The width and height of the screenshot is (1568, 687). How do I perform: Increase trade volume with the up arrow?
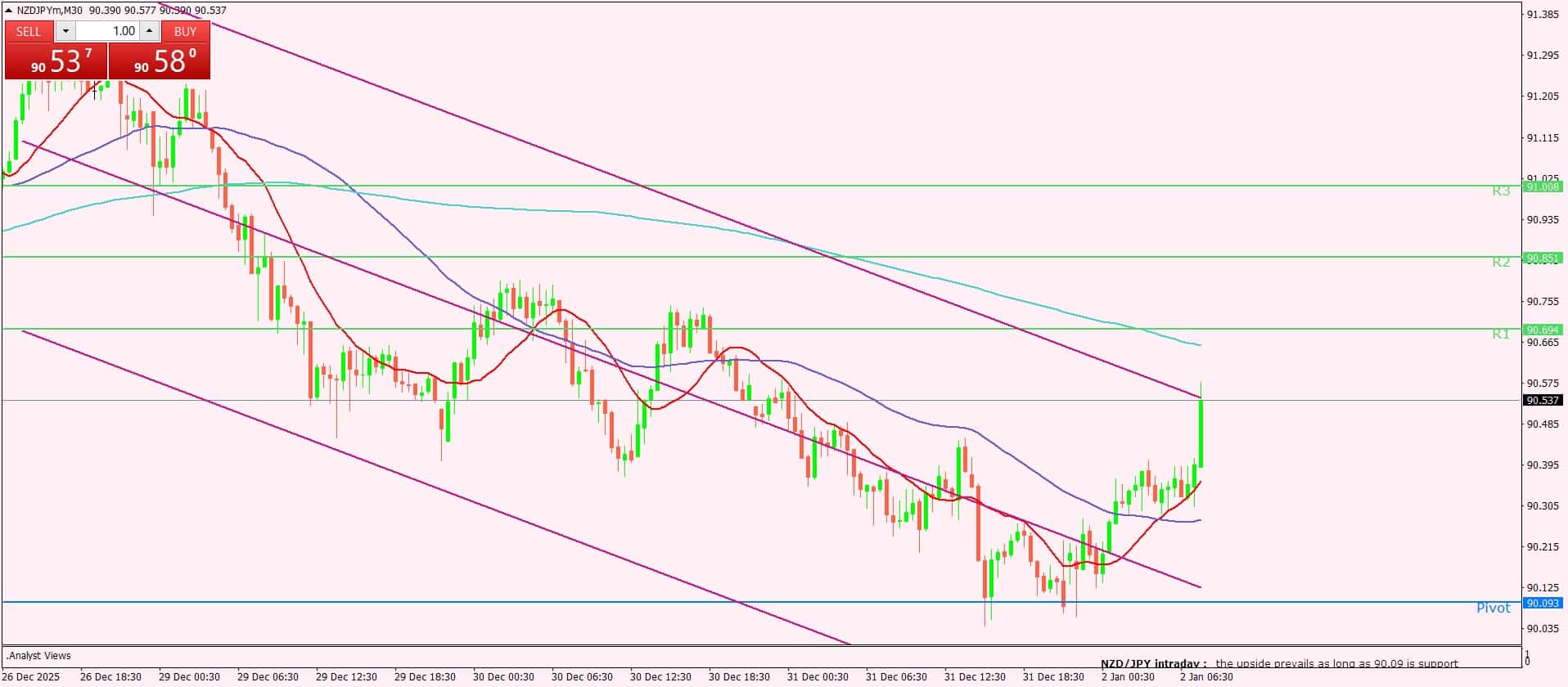click(x=149, y=31)
